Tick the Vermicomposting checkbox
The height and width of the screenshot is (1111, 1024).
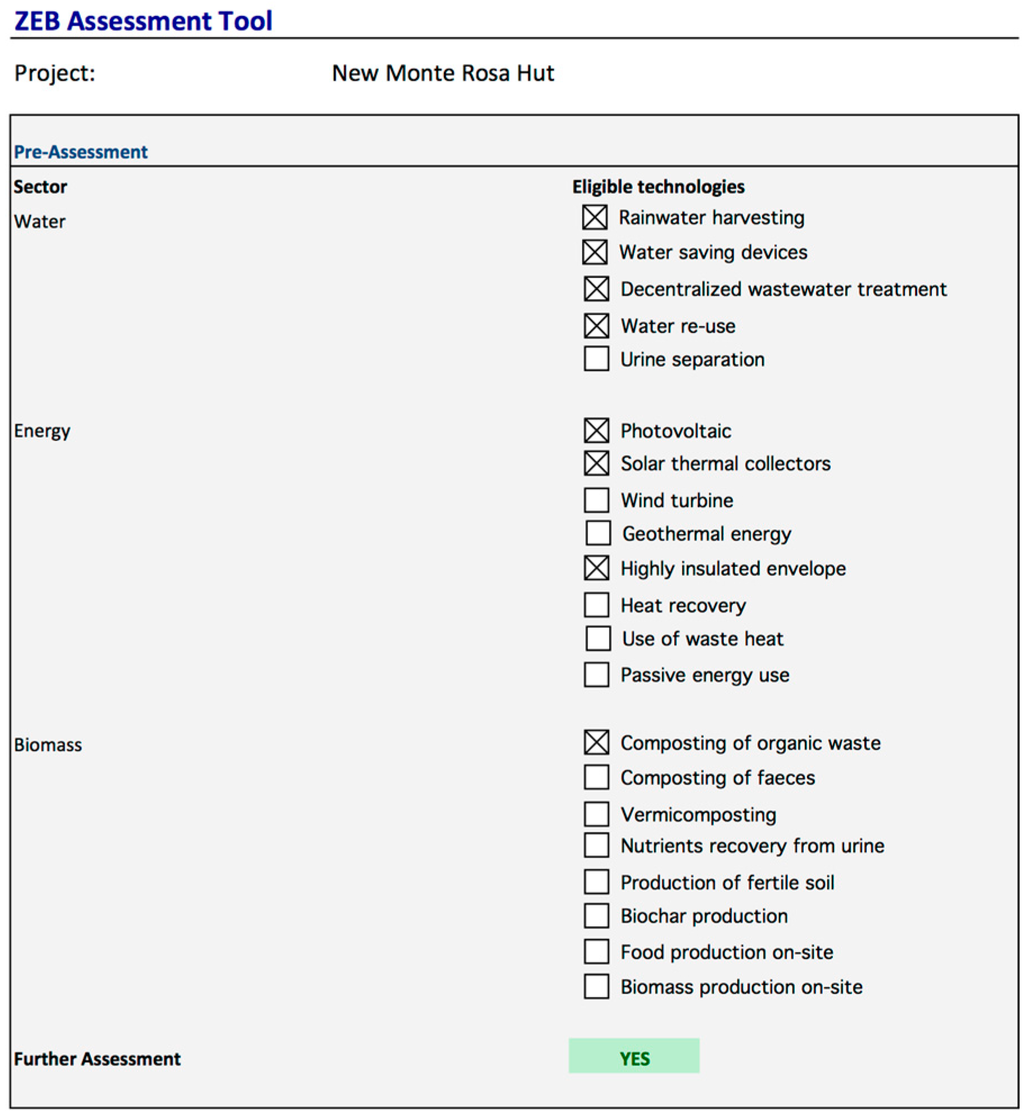pos(596,814)
